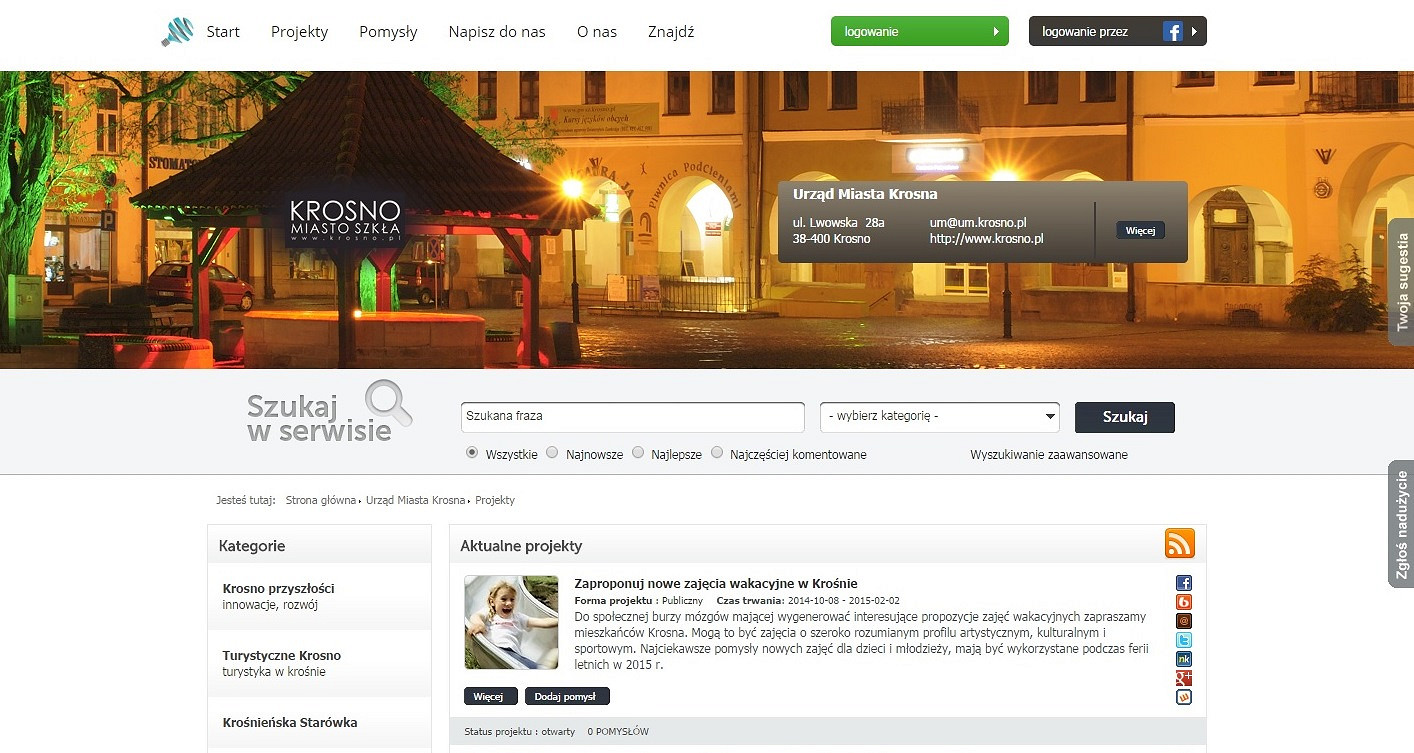1414x753 pixels.
Task: Open the RSS feed icon
Action: tap(1180, 544)
